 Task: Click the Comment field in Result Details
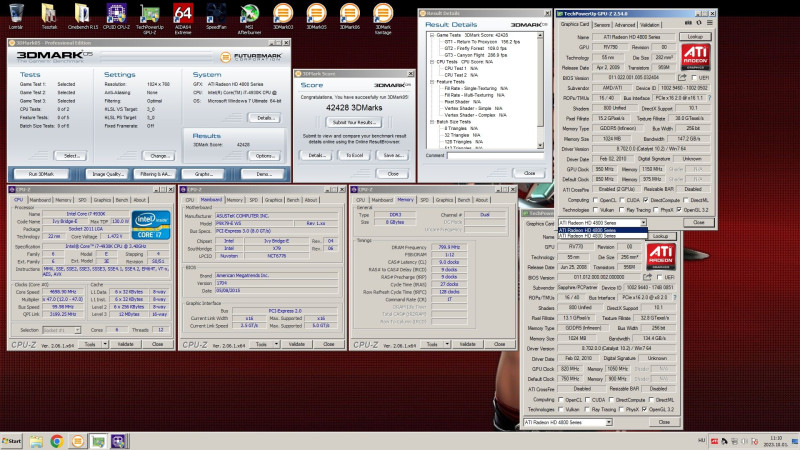coord(495,156)
